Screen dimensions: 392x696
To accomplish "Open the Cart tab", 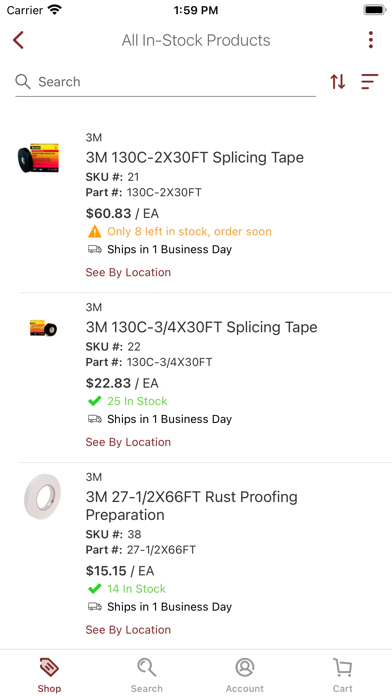I will point(343,675).
